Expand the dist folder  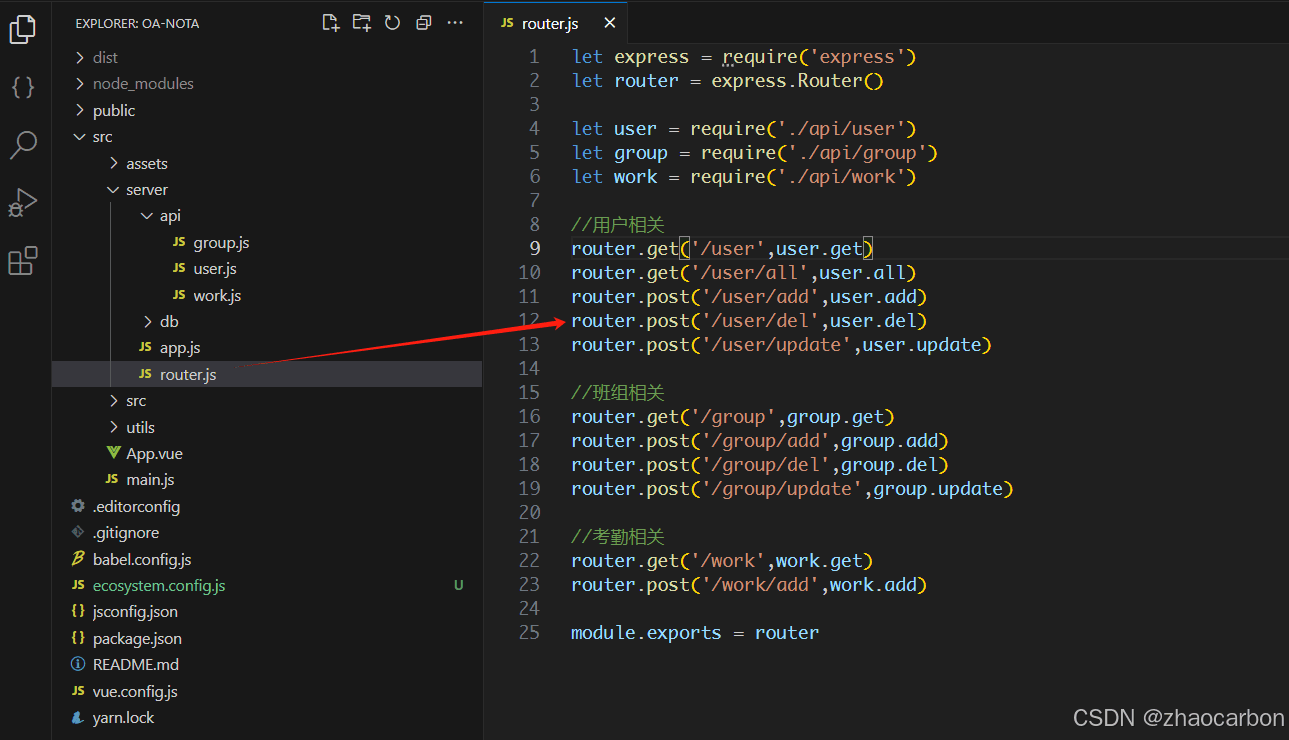click(x=105, y=58)
